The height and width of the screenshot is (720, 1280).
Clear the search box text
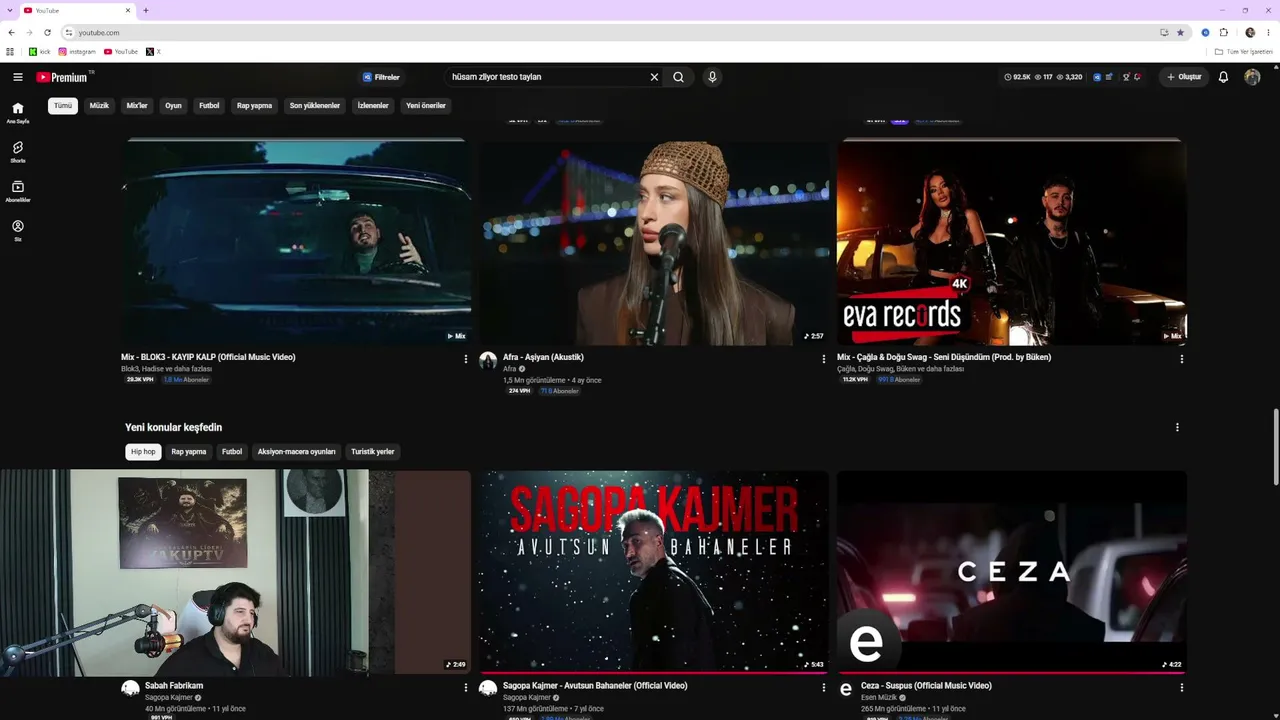[655, 77]
